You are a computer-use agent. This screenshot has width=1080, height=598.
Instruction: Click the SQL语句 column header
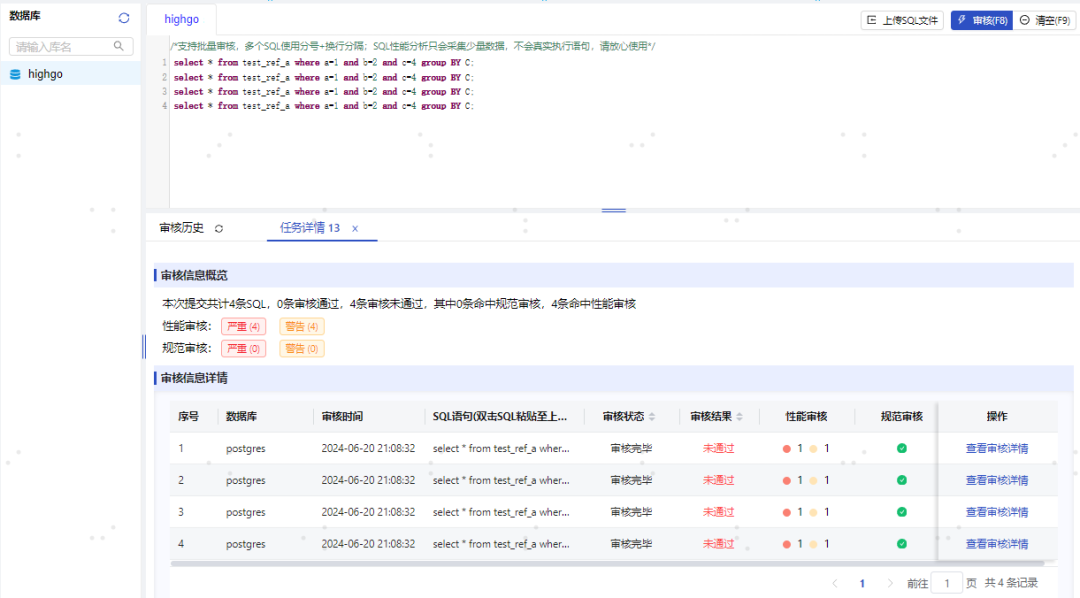pos(500,417)
